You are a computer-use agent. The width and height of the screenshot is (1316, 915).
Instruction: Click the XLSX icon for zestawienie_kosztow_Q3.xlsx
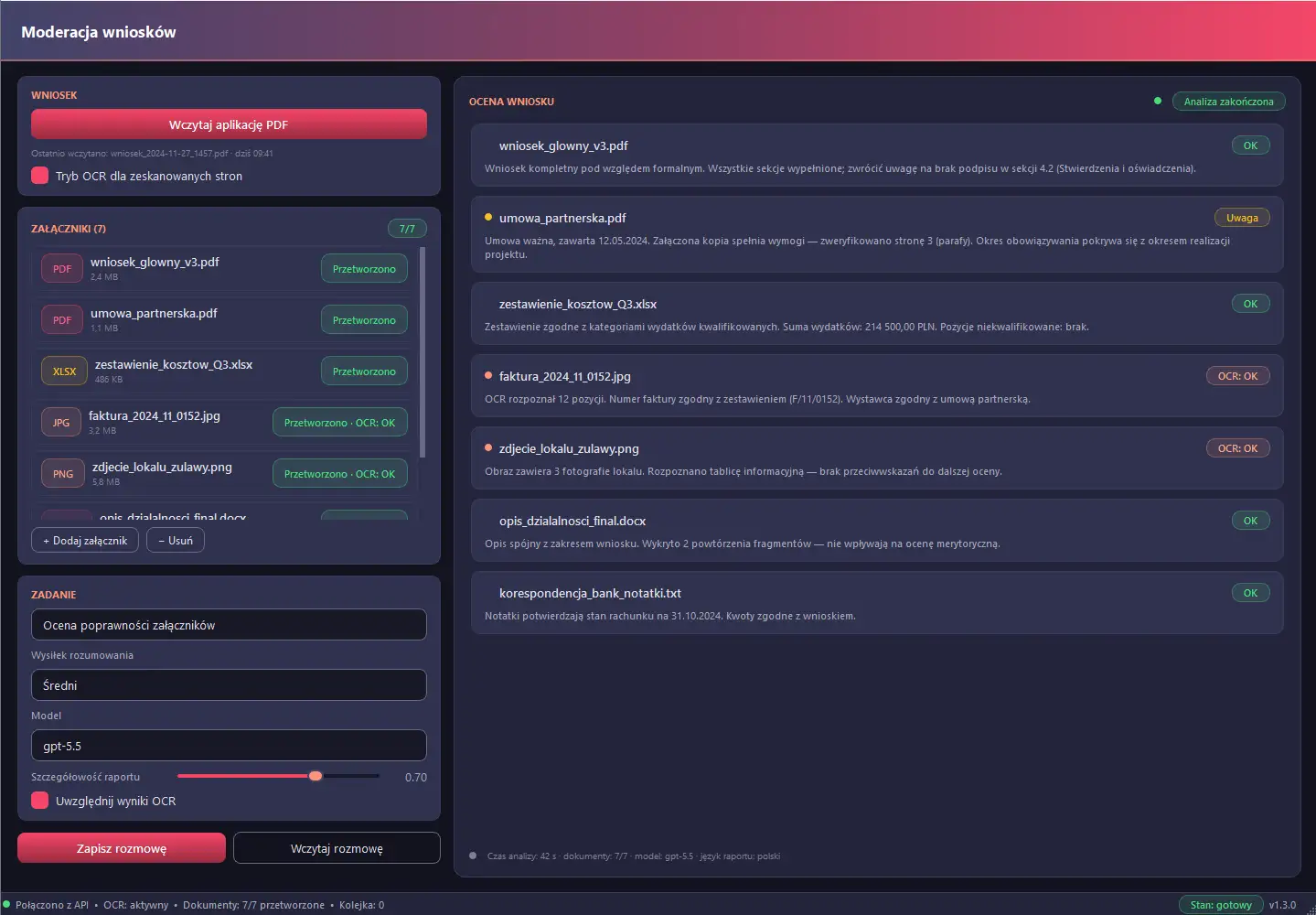64,371
